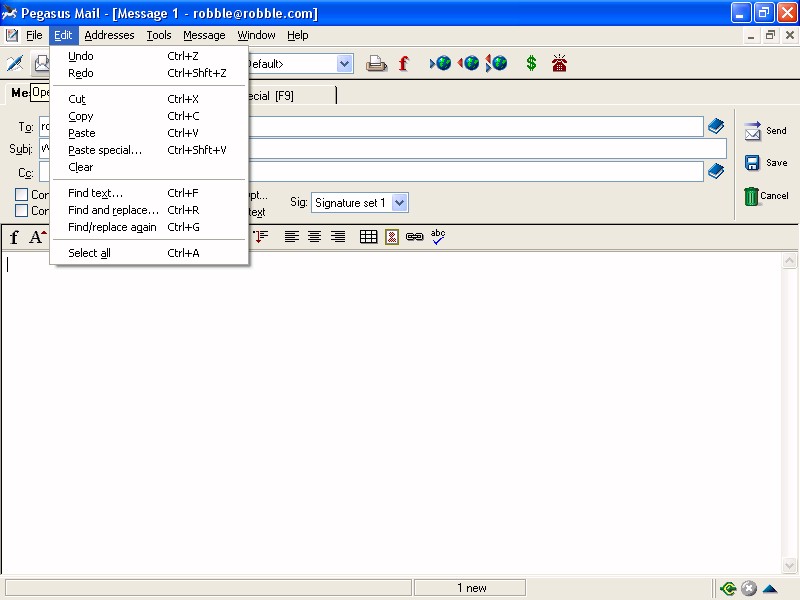Viewport: 800px width, 600px height.
Task: Click the message body scrollbar up arrow
Action: (x=789, y=261)
